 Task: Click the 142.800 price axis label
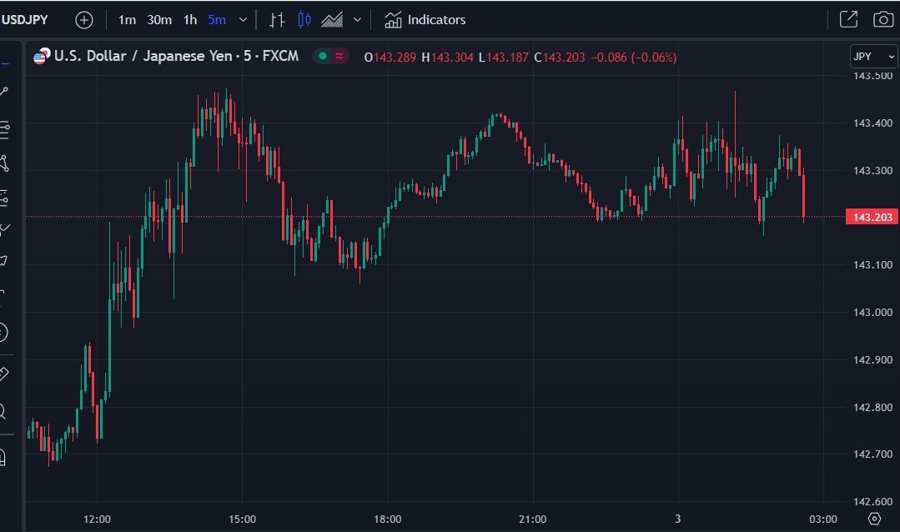coord(872,407)
